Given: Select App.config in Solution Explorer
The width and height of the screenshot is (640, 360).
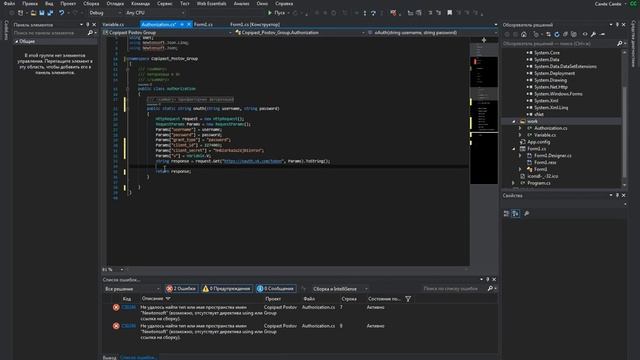Looking at the screenshot, I should (x=538, y=142).
